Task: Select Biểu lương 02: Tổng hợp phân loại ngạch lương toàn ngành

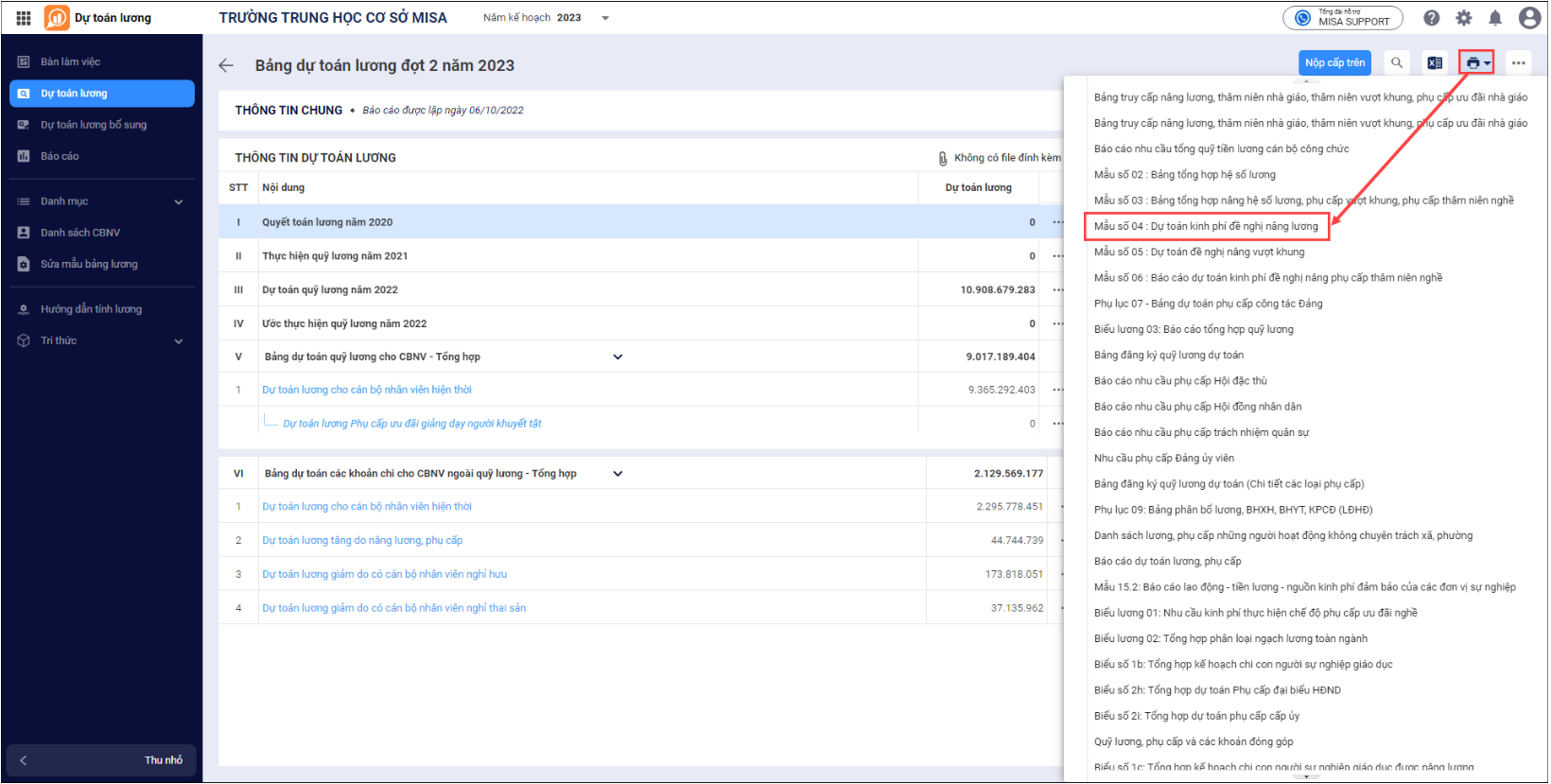Action: (1230, 639)
